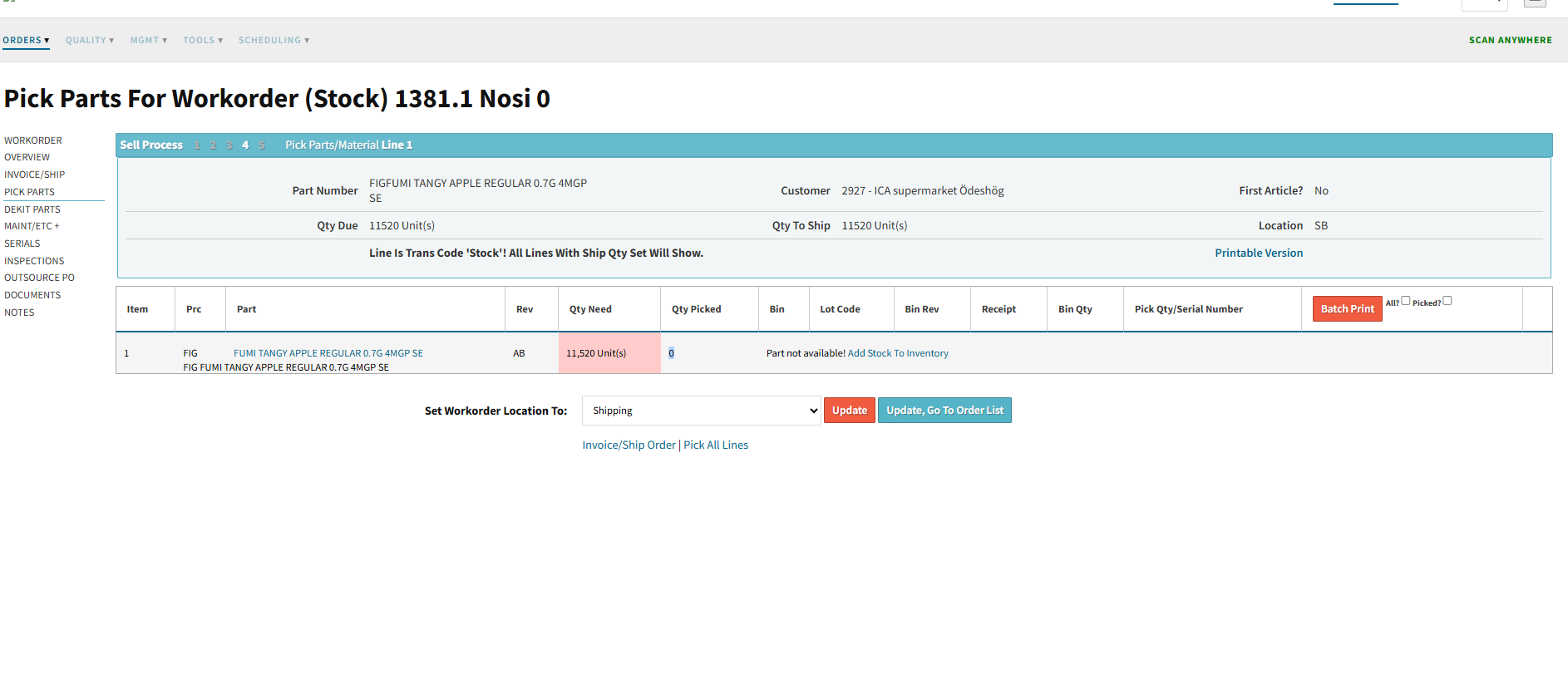Check the 'Picked?' checkbox
The width and height of the screenshot is (1568, 684).
(x=1447, y=301)
